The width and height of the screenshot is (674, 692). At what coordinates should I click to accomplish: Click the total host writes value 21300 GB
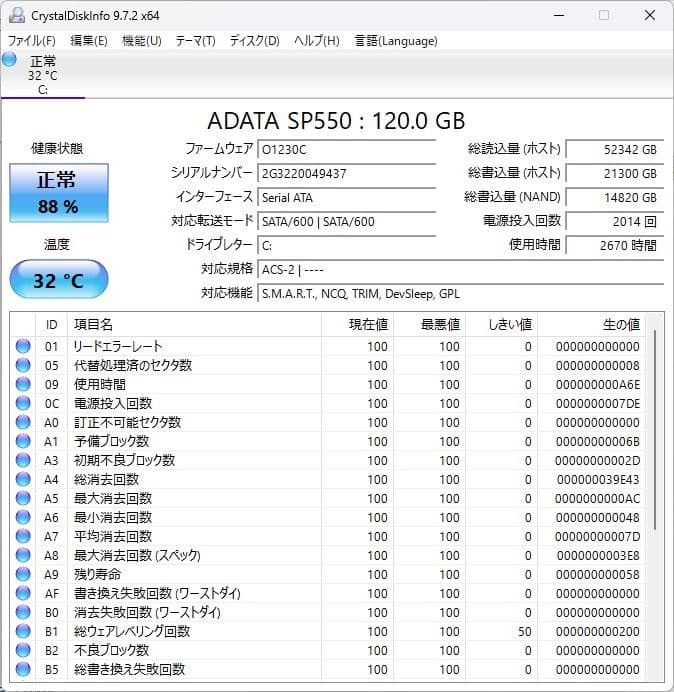615,173
